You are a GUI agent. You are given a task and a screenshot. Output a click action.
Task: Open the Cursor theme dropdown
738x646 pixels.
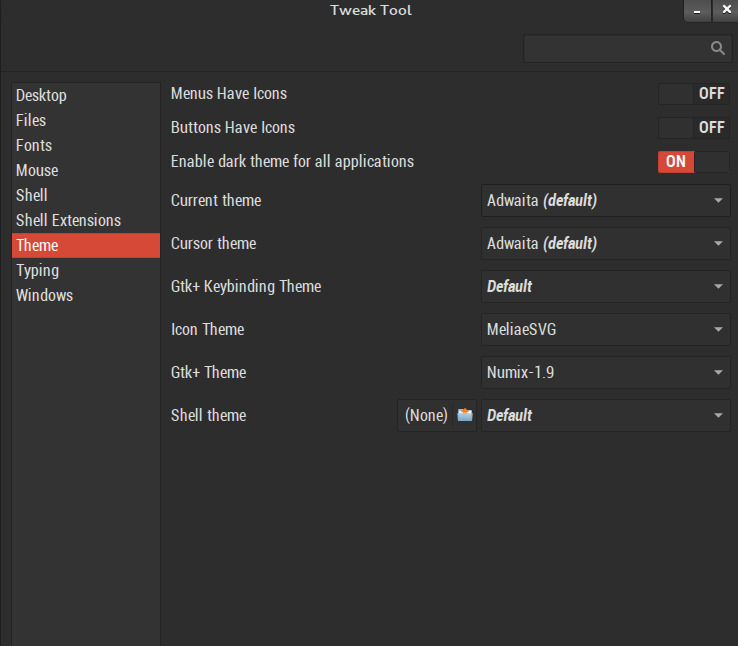[x=606, y=243]
